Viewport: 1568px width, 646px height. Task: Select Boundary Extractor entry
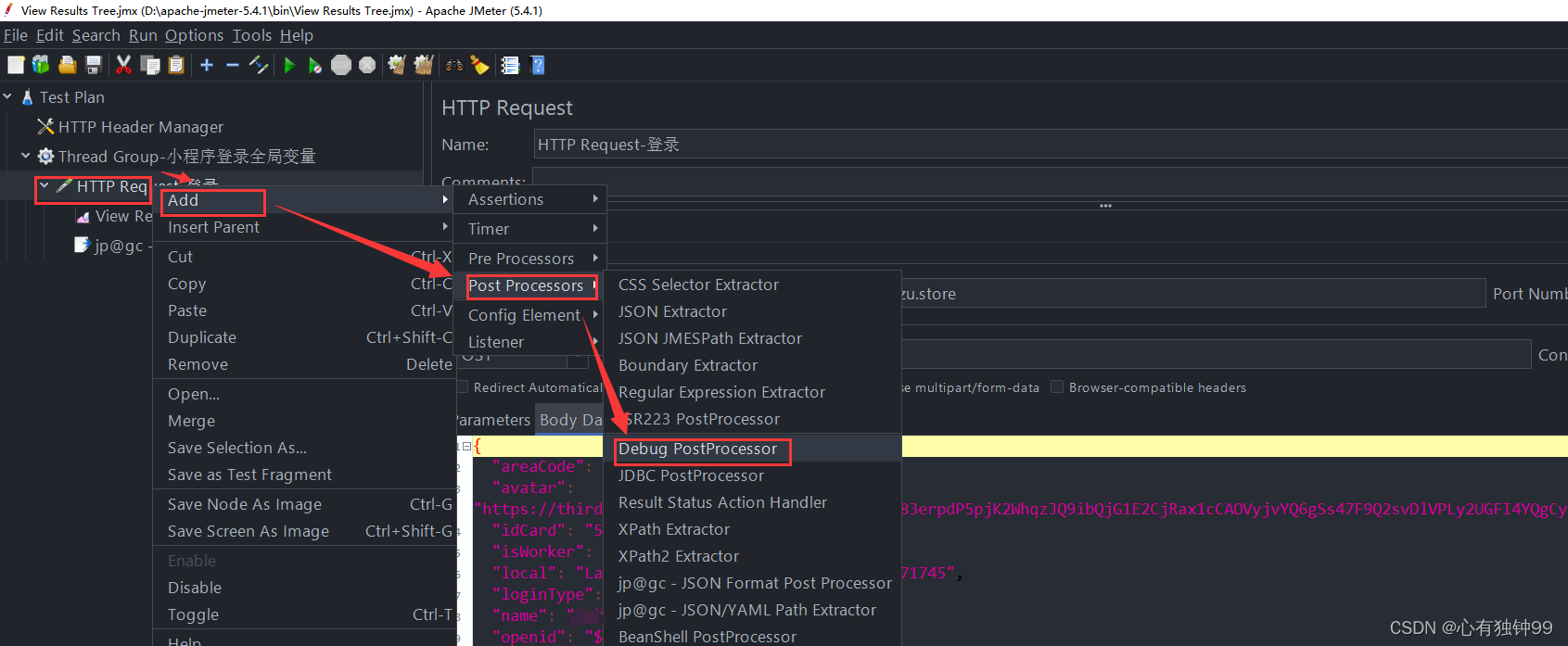754,365
